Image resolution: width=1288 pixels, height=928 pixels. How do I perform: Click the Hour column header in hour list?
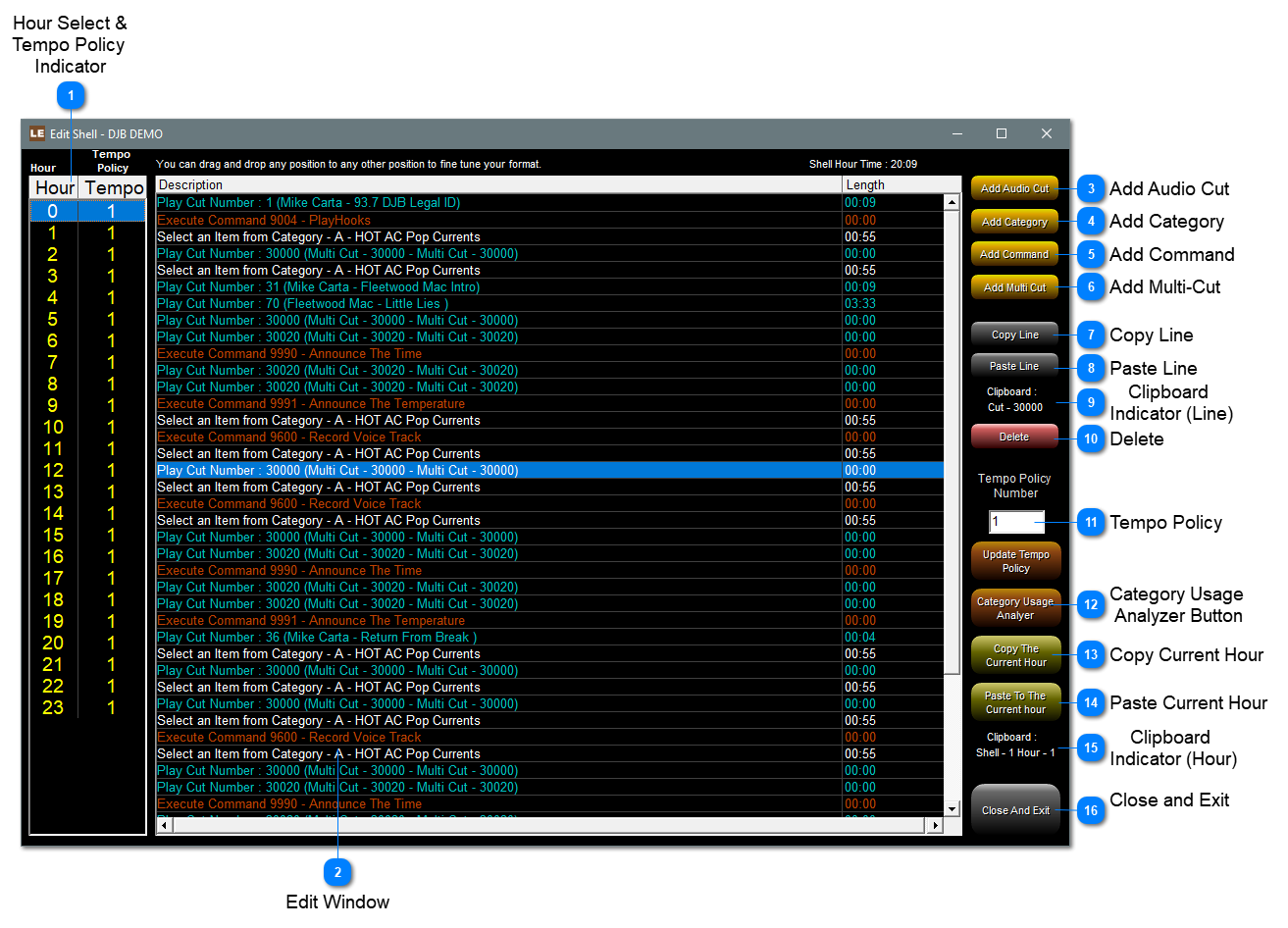pyautogui.click(x=54, y=187)
